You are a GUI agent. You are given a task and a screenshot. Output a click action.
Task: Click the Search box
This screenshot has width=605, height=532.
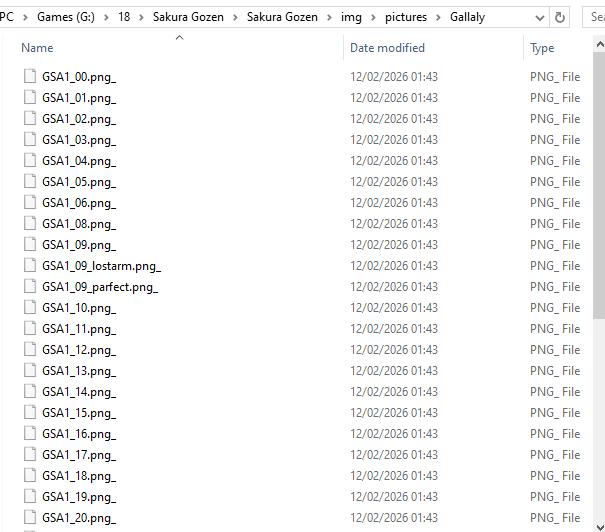[594, 17]
